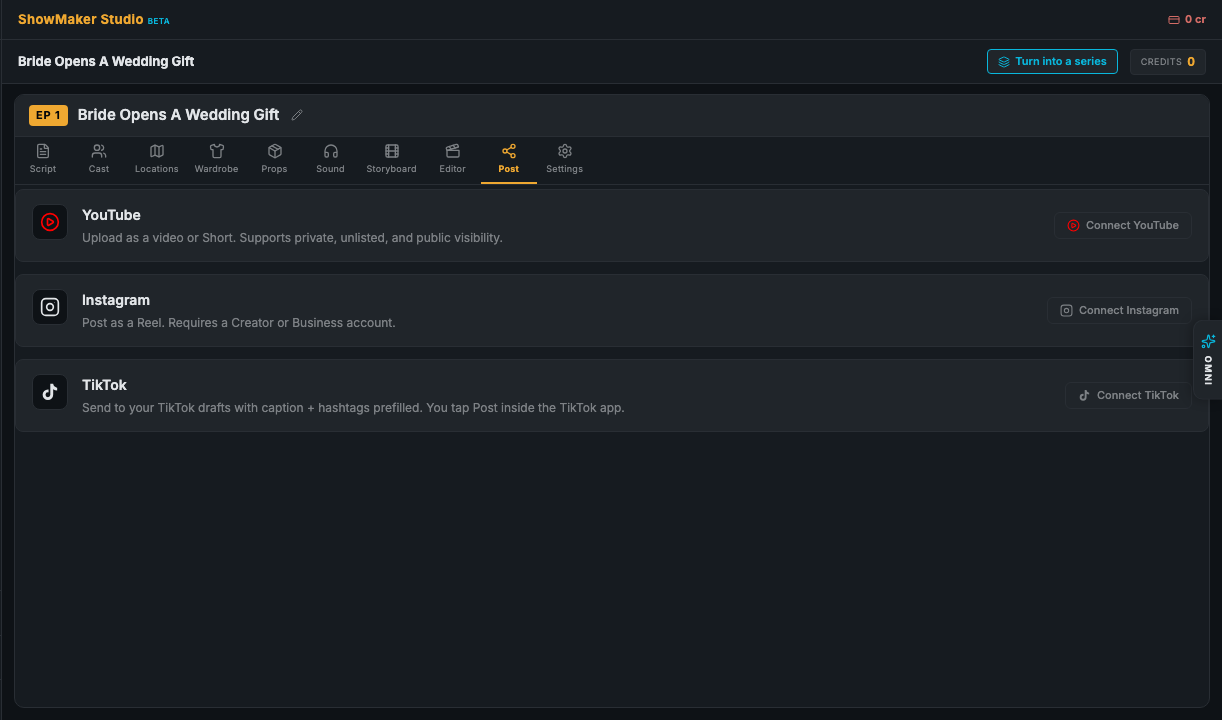
Task: Open the Storyboard tab
Action: click(x=391, y=158)
